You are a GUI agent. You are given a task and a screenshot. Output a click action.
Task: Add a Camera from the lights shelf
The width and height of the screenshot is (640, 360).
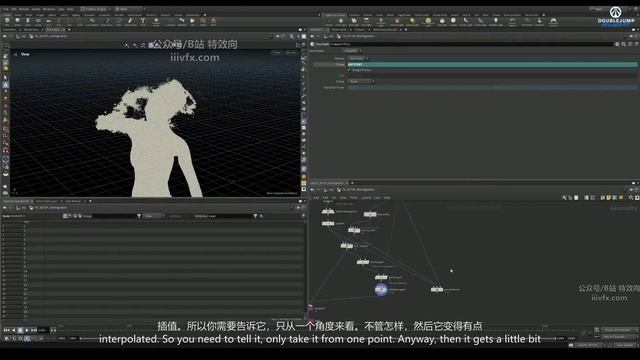tap(329, 21)
